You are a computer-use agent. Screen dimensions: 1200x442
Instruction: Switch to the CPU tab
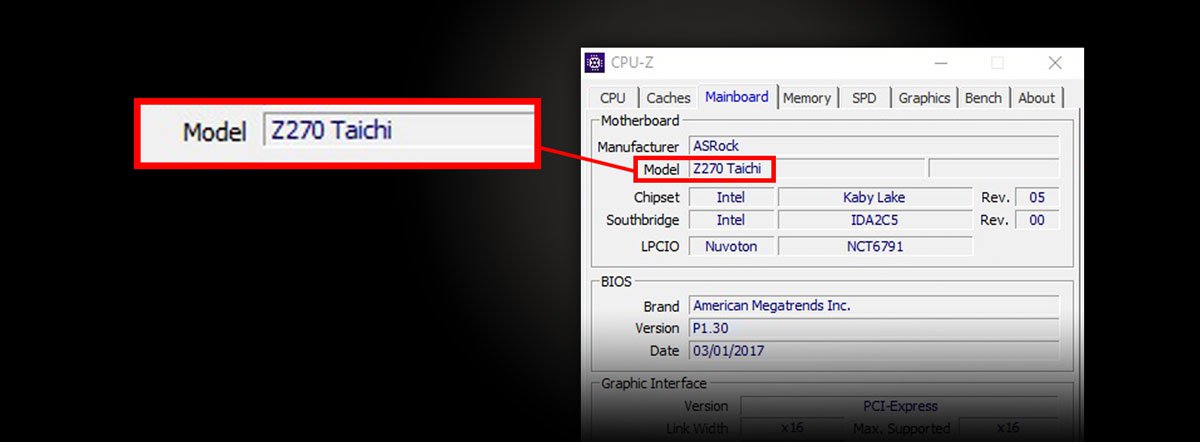(612, 97)
